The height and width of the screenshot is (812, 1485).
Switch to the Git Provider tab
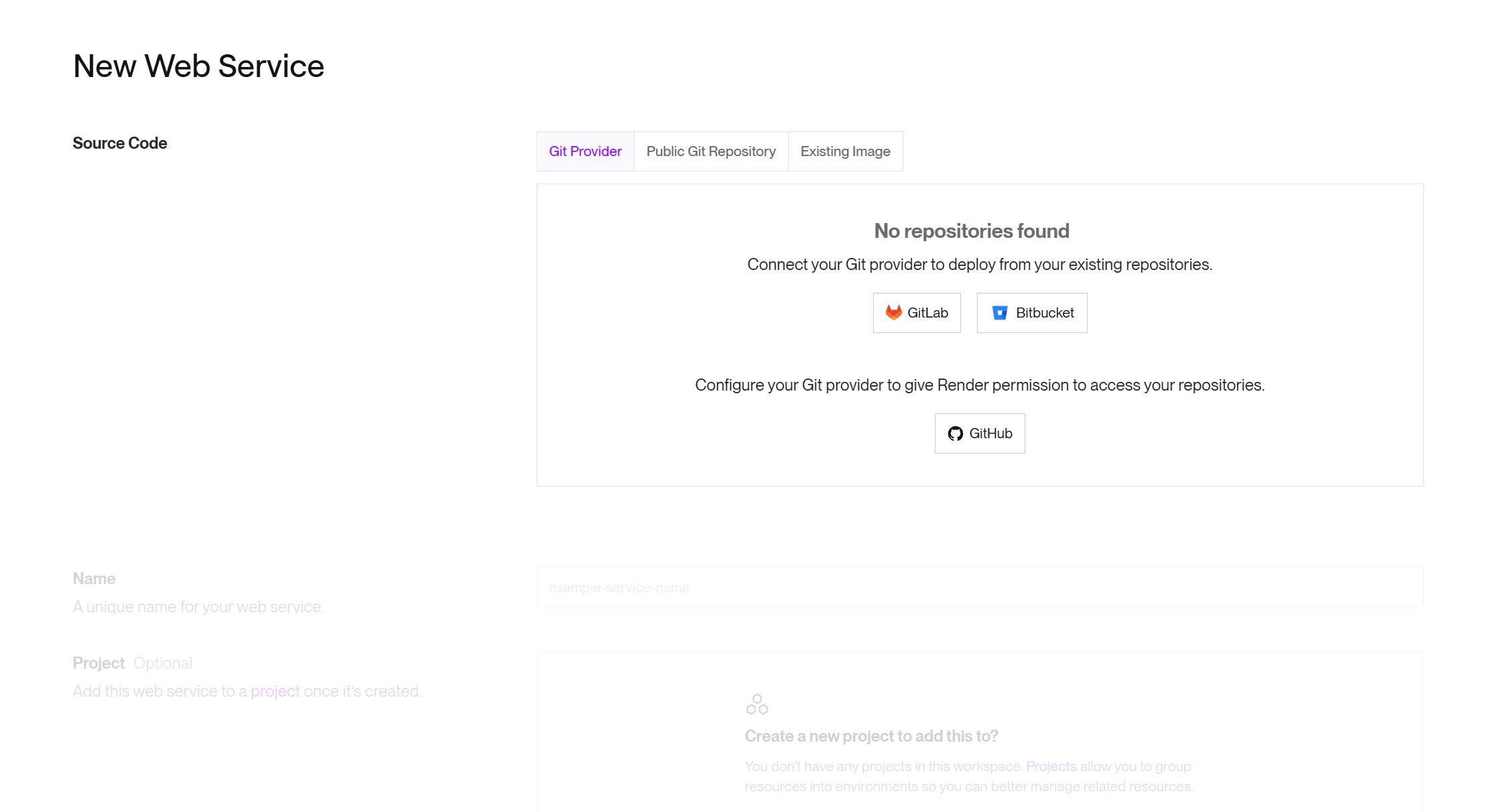pyautogui.click(x=586, y=151)
